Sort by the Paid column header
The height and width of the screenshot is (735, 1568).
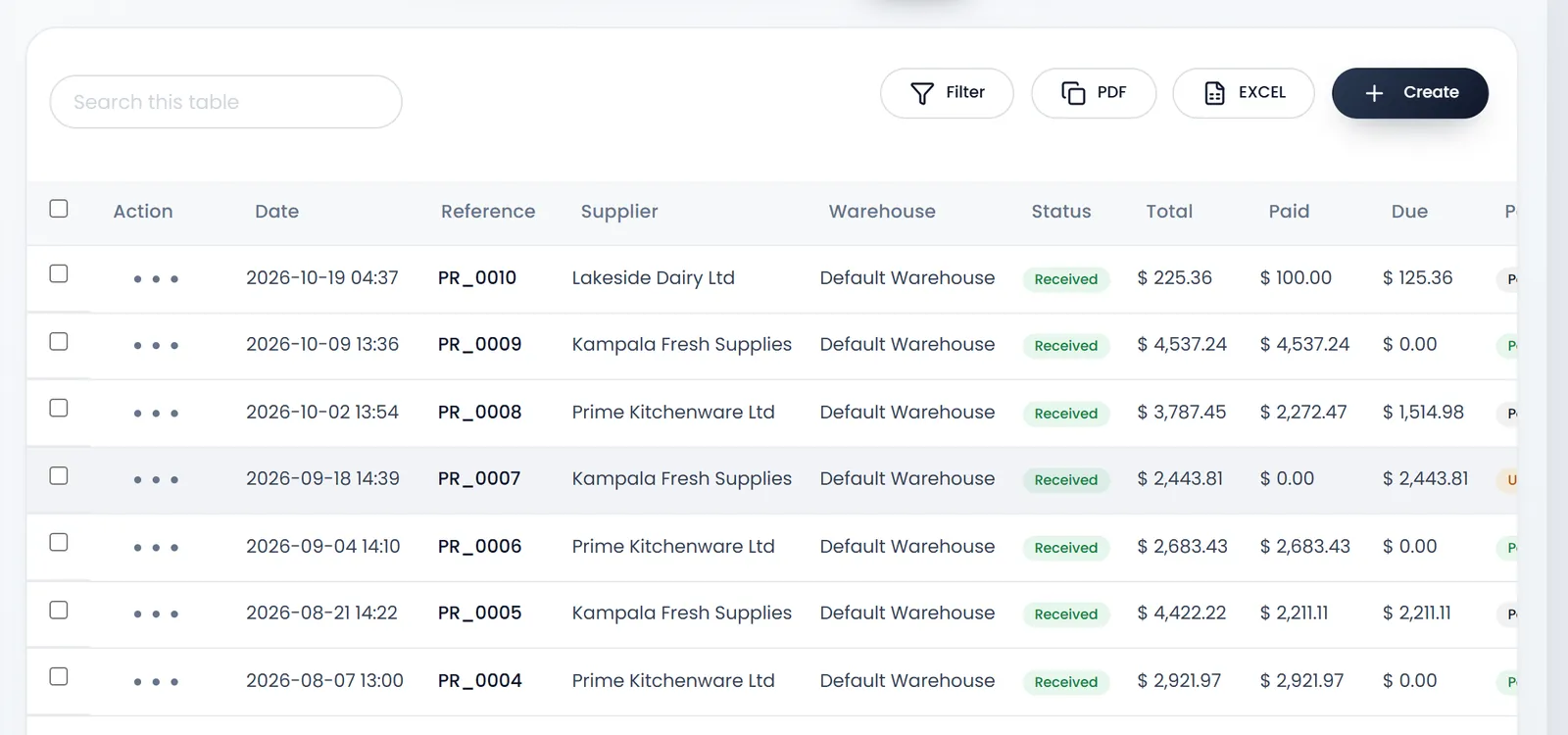pyautogui.click(x=1289, y=212)
